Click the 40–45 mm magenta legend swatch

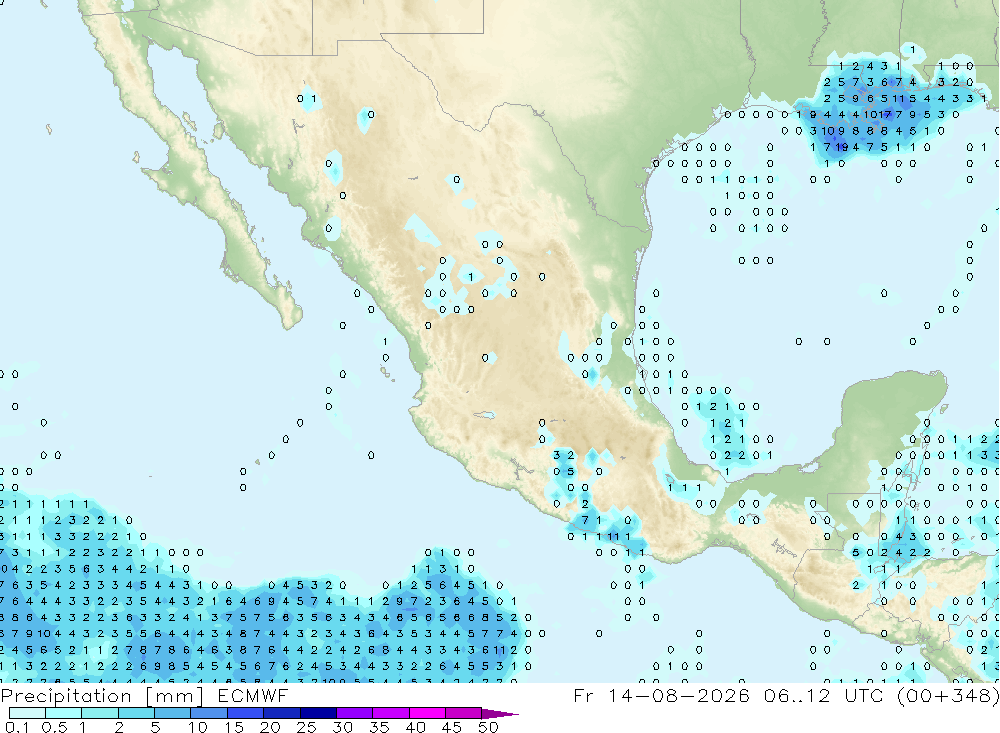(x=427, y=713)
